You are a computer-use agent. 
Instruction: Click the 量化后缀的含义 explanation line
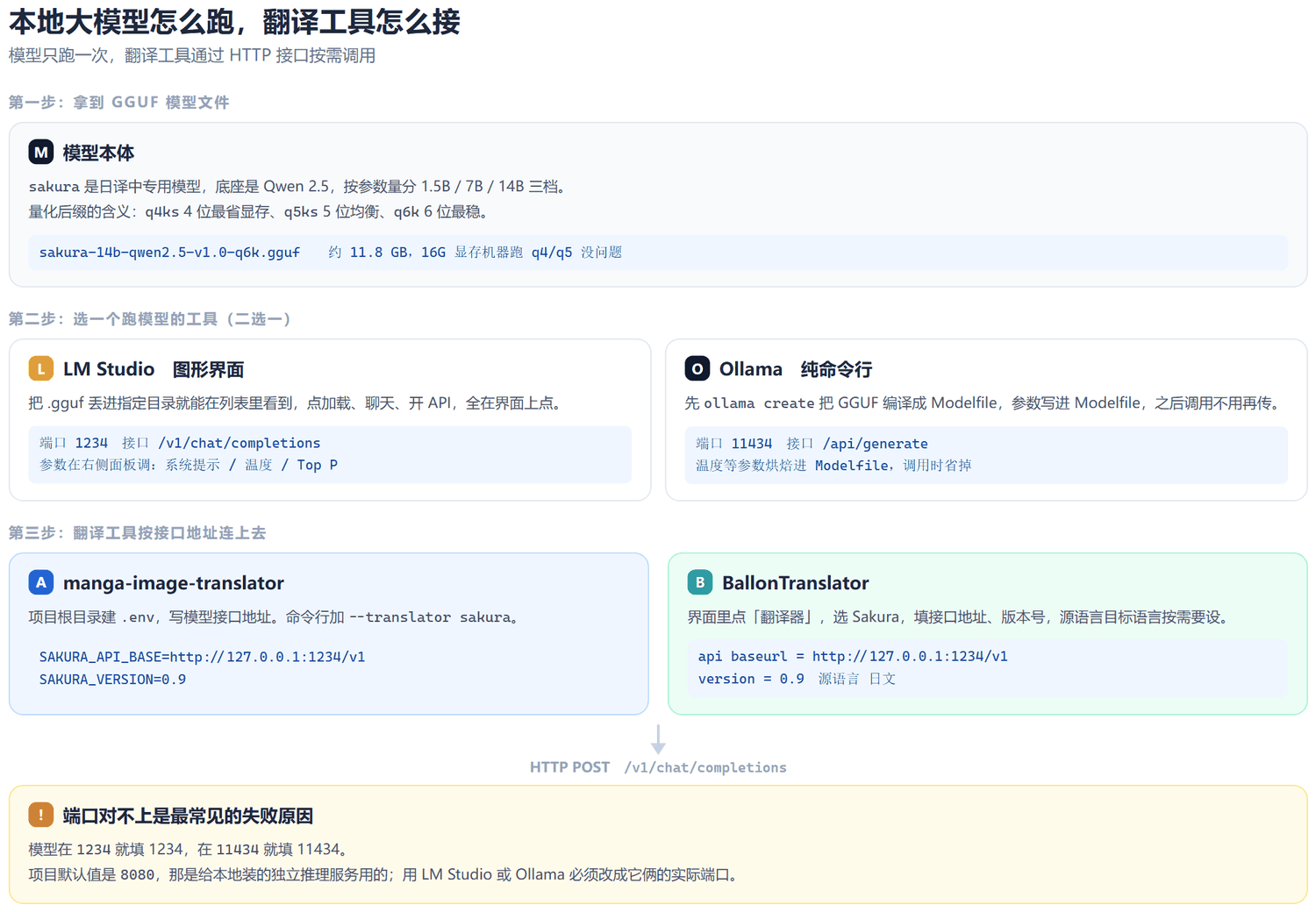(258, 211)
